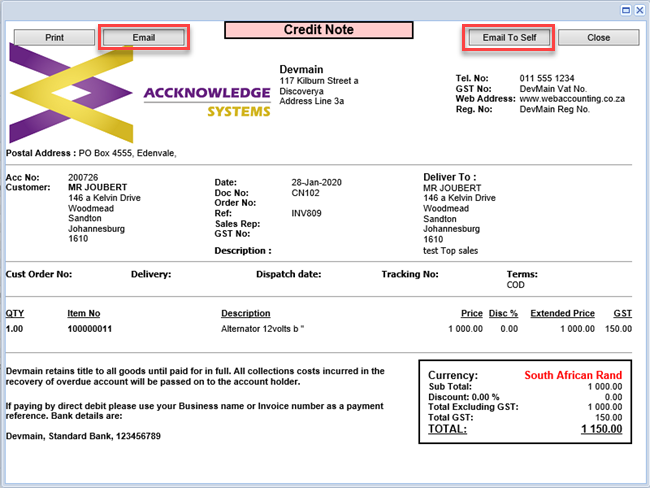Click the reference INV809
This screenshot has height=488, width=650.
click(306, 213)
